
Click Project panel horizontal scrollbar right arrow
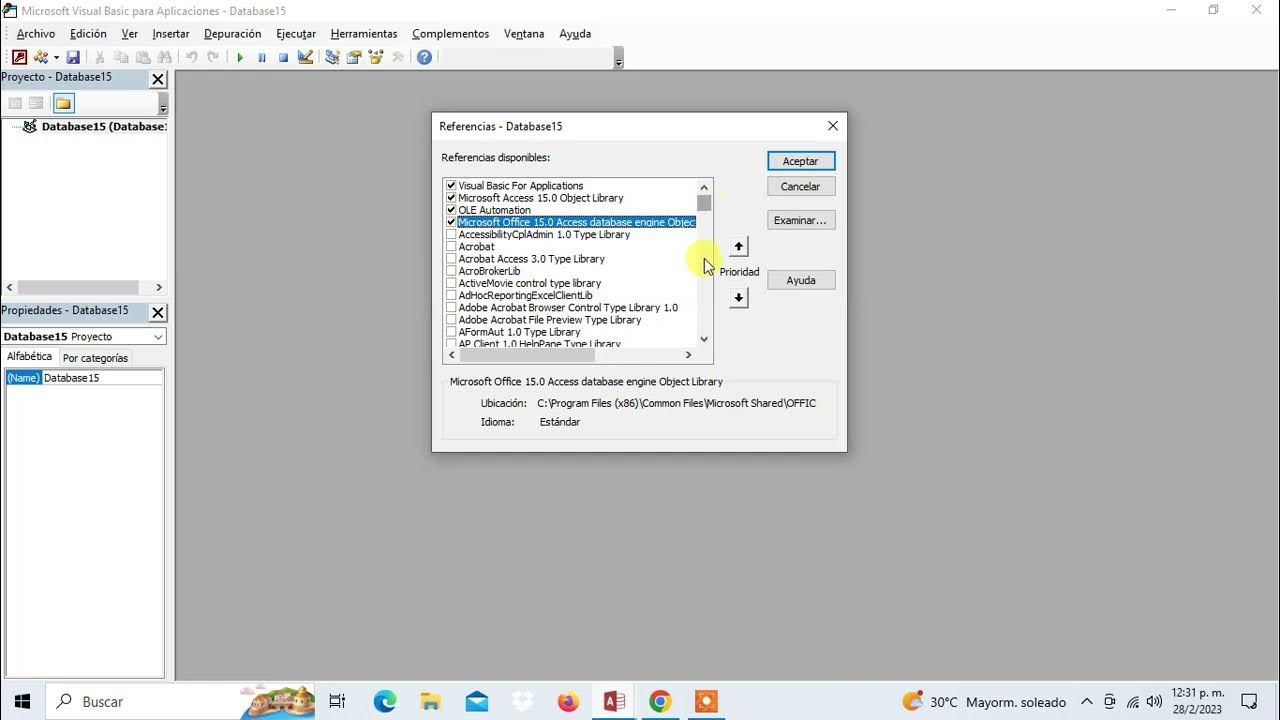coord(159,287)
